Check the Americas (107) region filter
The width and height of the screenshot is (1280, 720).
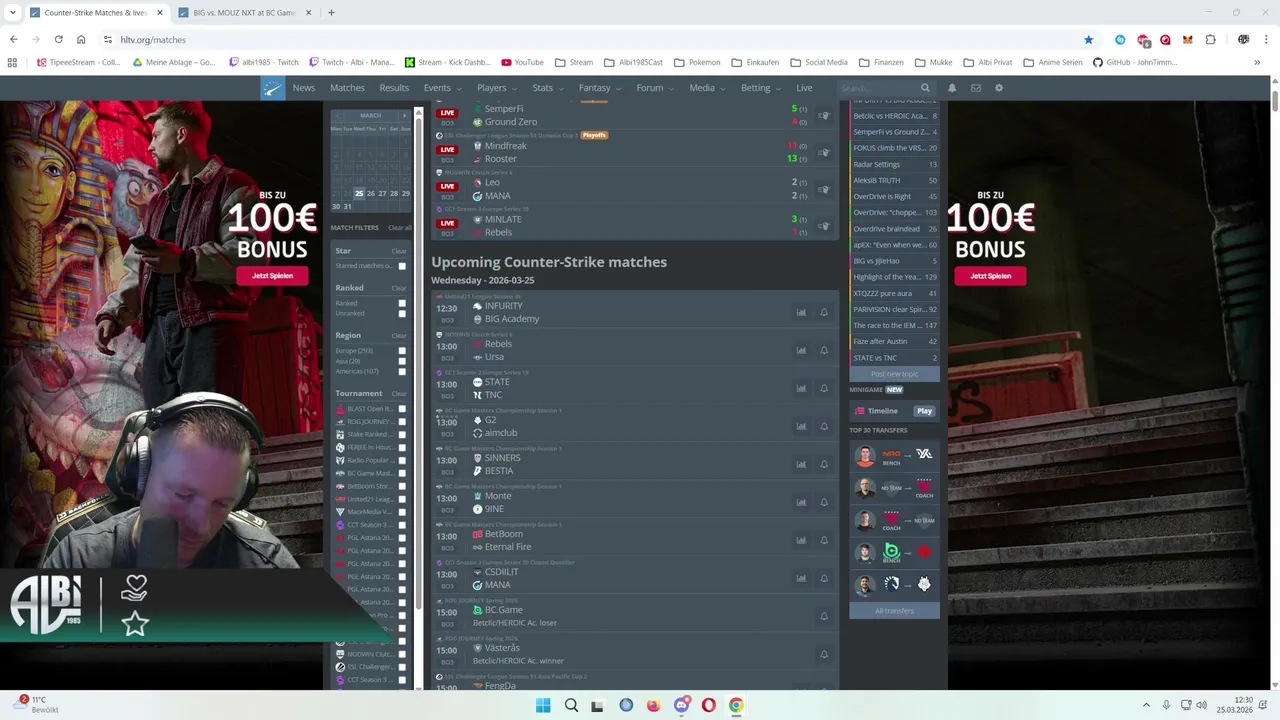[402, 371]
